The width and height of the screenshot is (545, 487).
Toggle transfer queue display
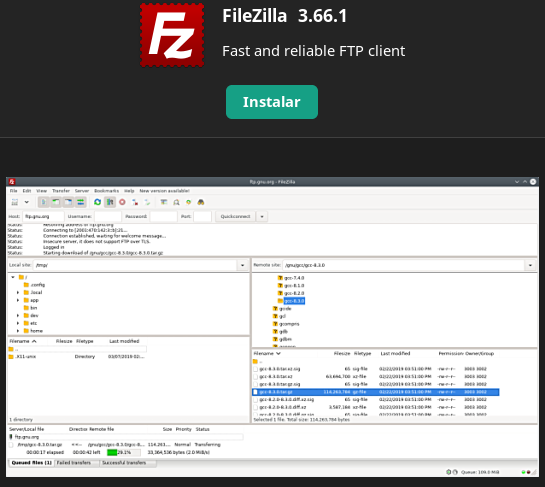coord(80,202)
